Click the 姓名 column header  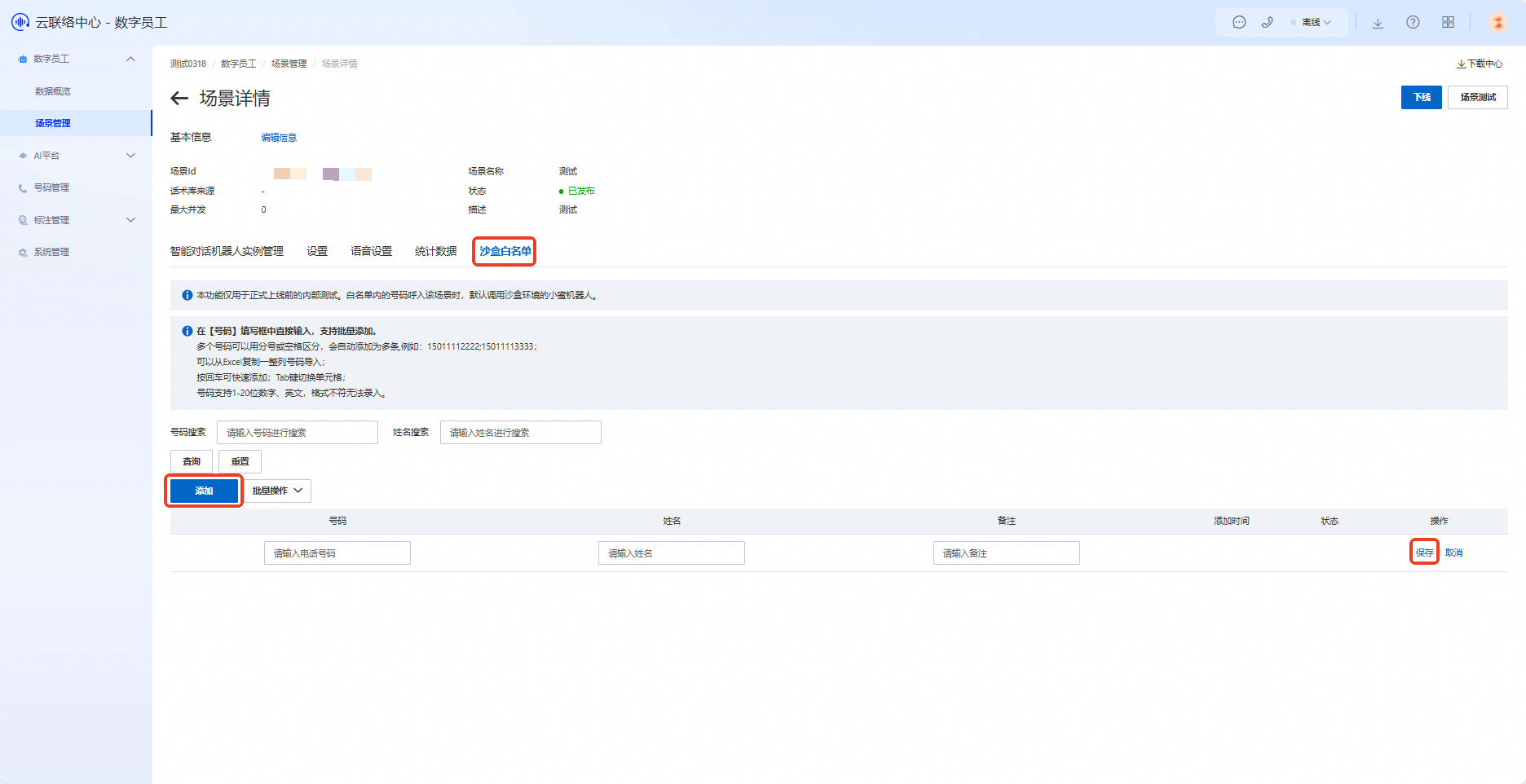coord(672,521)
